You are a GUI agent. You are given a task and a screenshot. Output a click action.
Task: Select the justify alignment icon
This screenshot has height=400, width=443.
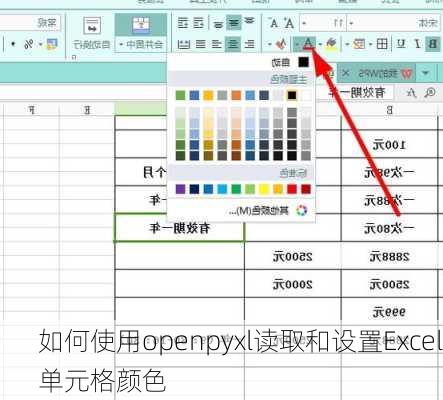coord(200,44)
